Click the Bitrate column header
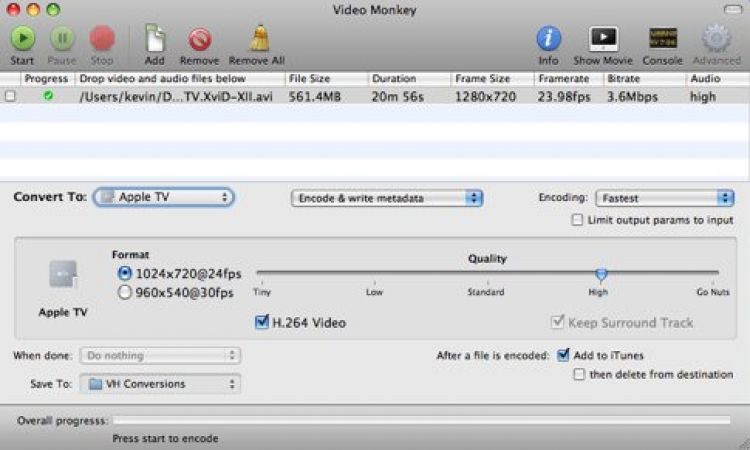Image resolution: width=750 pixels, height=450 pixels. (x=645, y=78)
